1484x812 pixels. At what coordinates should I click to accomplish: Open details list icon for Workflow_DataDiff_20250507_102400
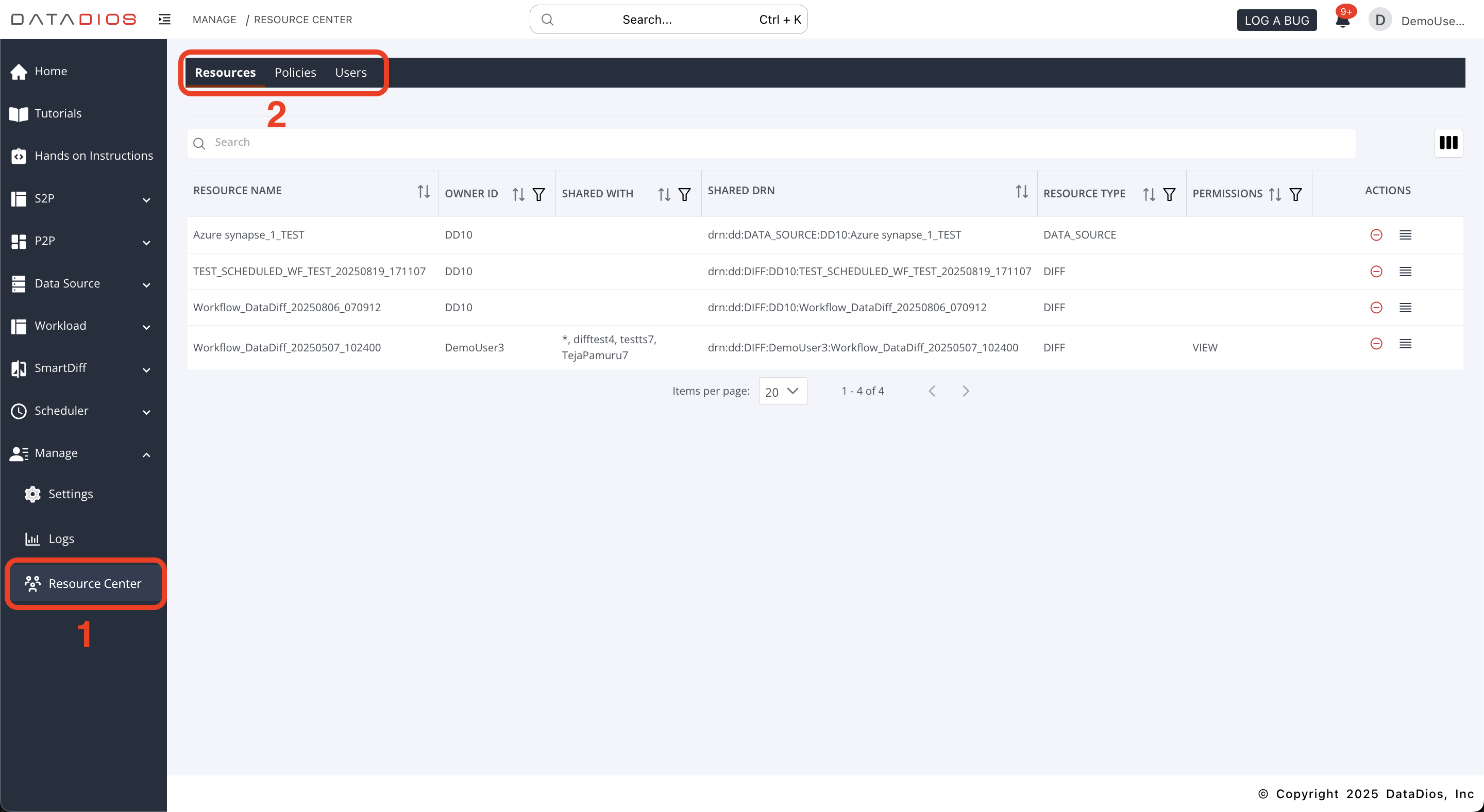pos(1405,344)
